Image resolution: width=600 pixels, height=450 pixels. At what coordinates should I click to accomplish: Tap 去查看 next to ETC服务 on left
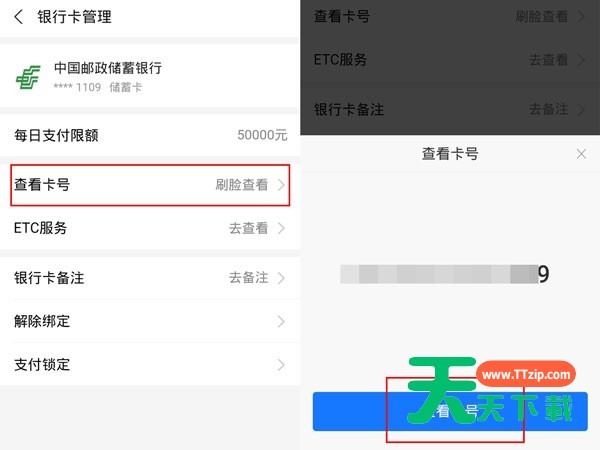point(249,228)
